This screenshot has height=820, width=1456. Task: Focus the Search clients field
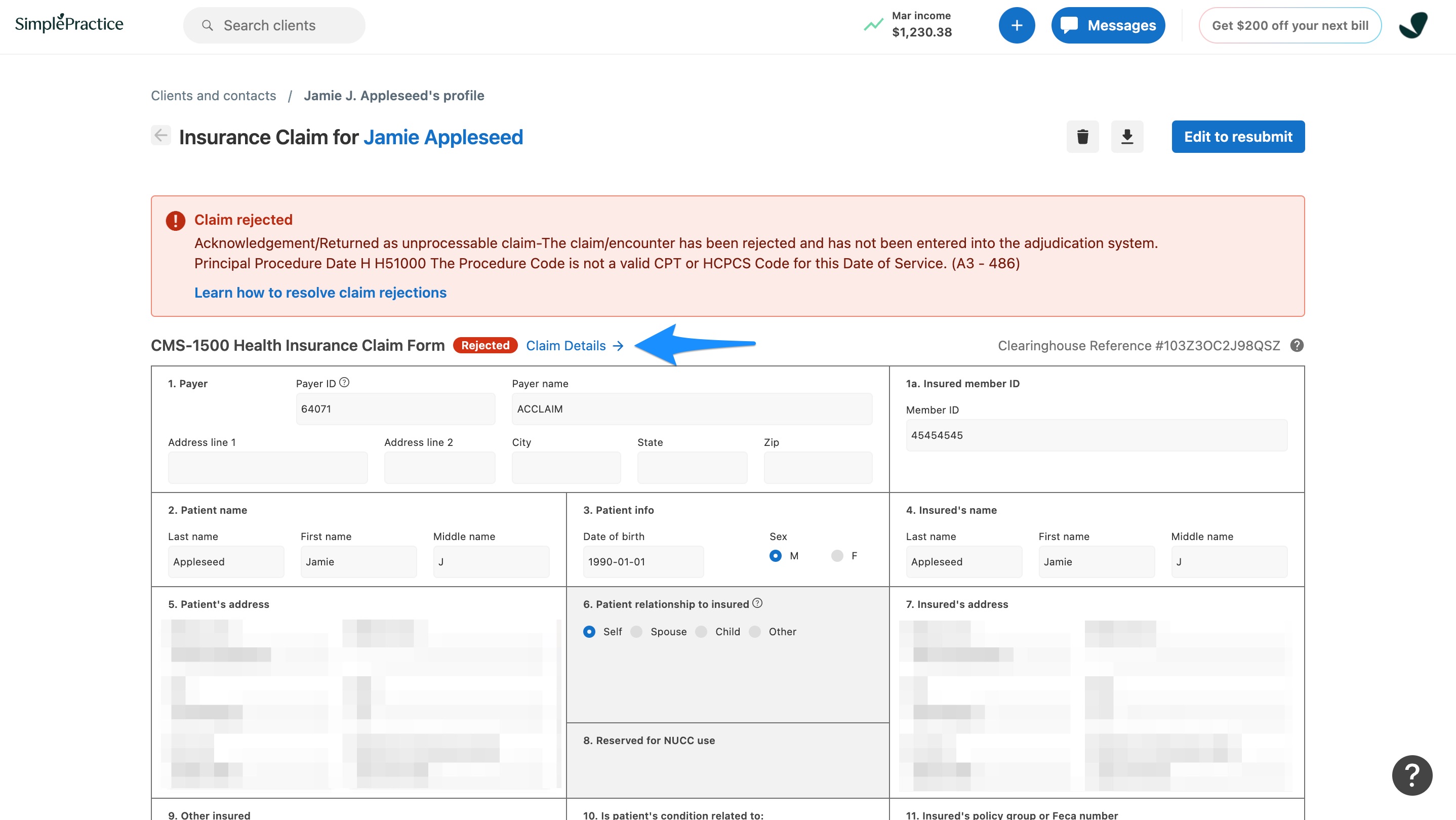coord(274,25)
